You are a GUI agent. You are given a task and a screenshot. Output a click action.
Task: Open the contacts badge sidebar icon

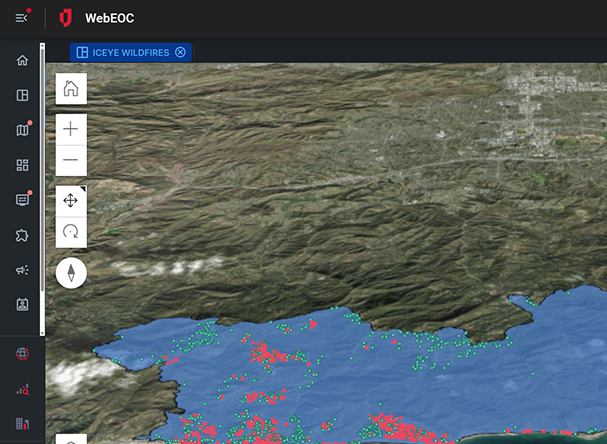click(x=22, y=304)
